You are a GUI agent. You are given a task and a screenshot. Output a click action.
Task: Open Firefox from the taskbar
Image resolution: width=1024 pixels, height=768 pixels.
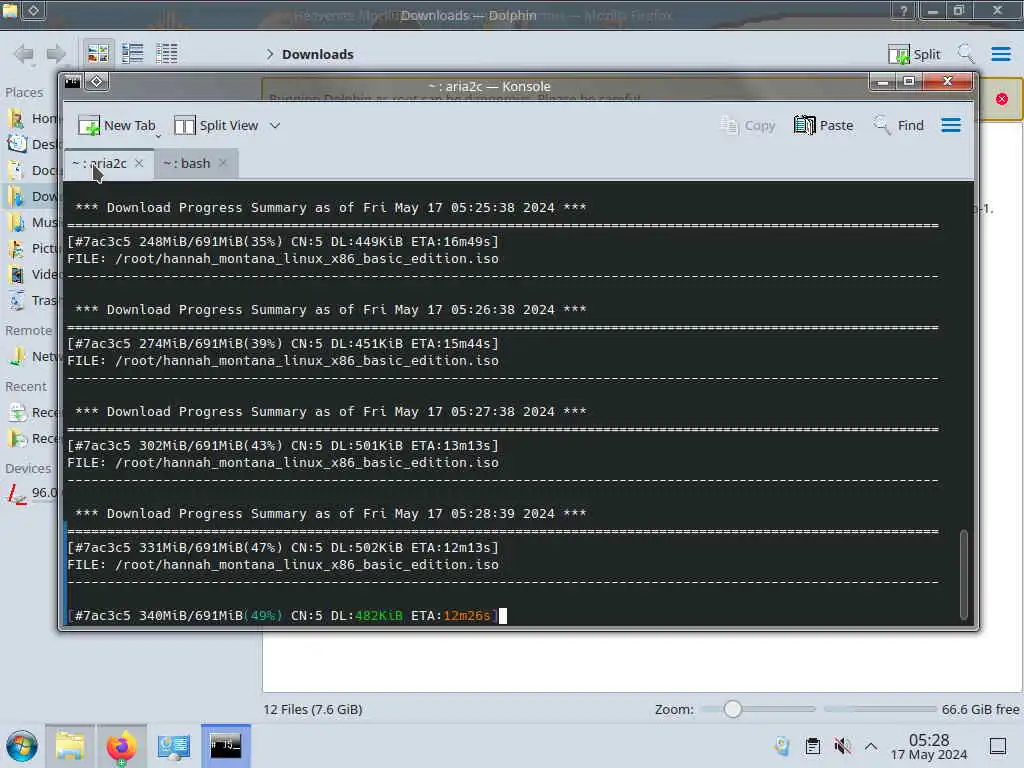point(121,746)
